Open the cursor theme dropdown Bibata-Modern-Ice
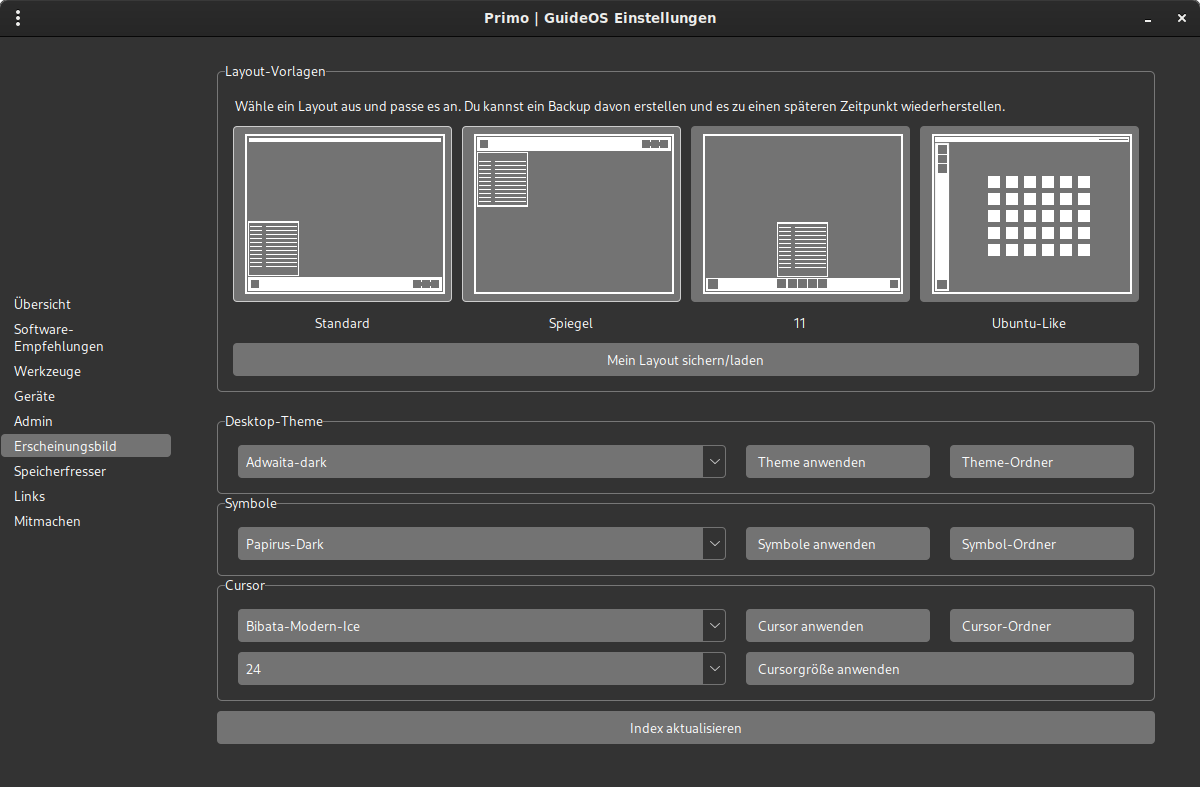Screen dimensions: 1200x787 point(481,626)
